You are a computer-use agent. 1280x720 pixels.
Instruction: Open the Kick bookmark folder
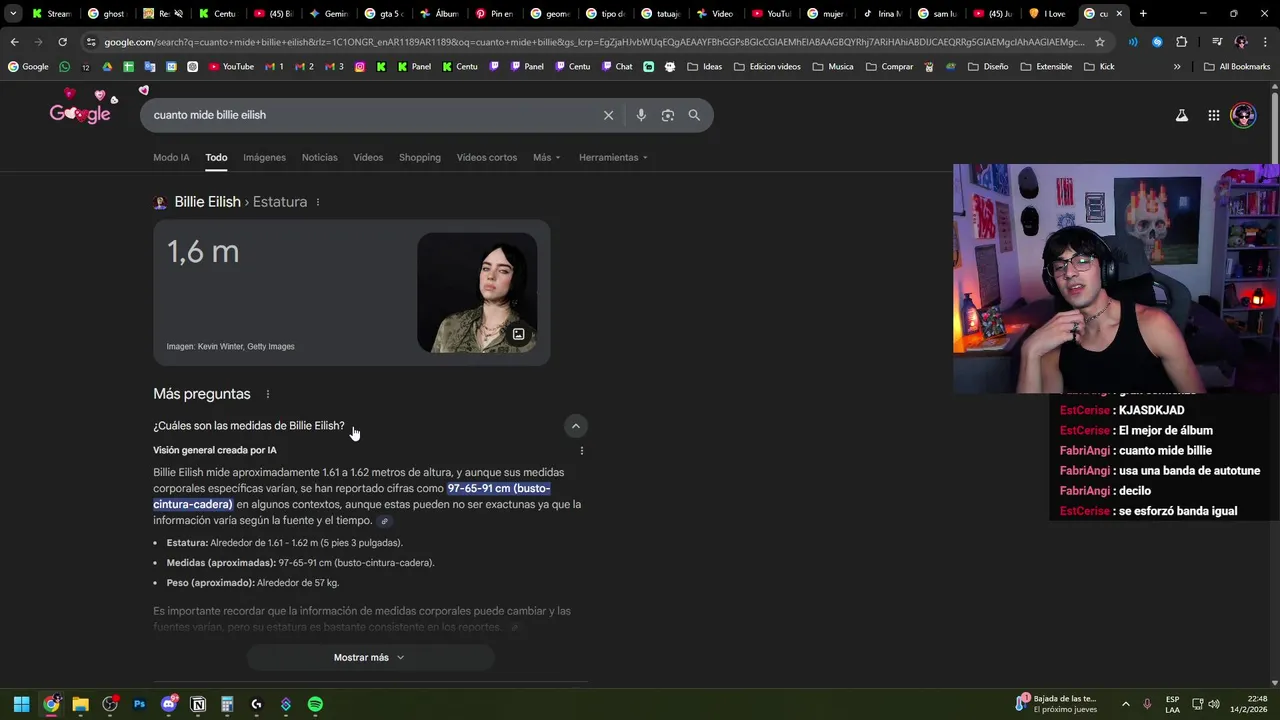[1099, 66]
